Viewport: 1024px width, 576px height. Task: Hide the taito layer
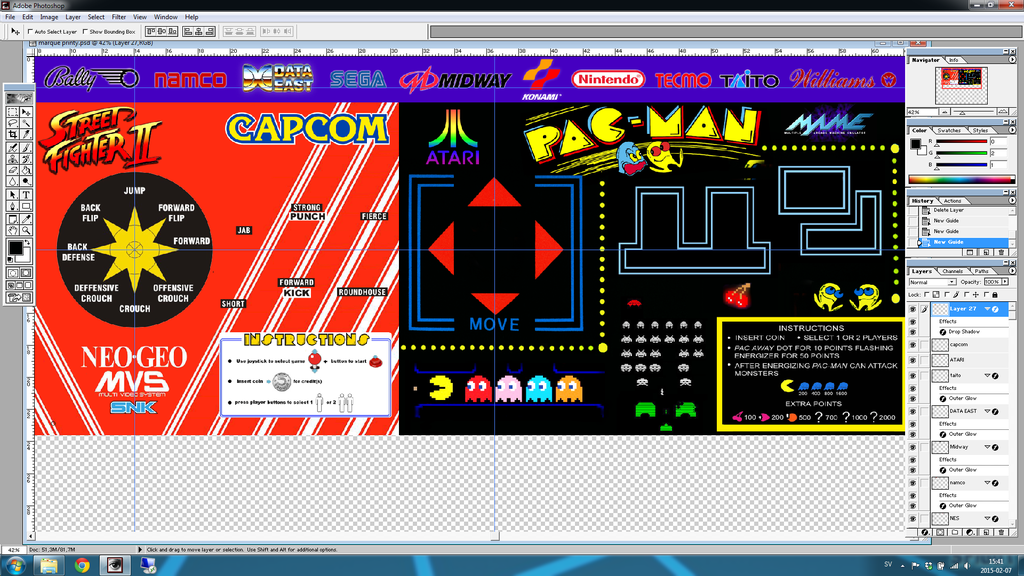tap(913, 376)
